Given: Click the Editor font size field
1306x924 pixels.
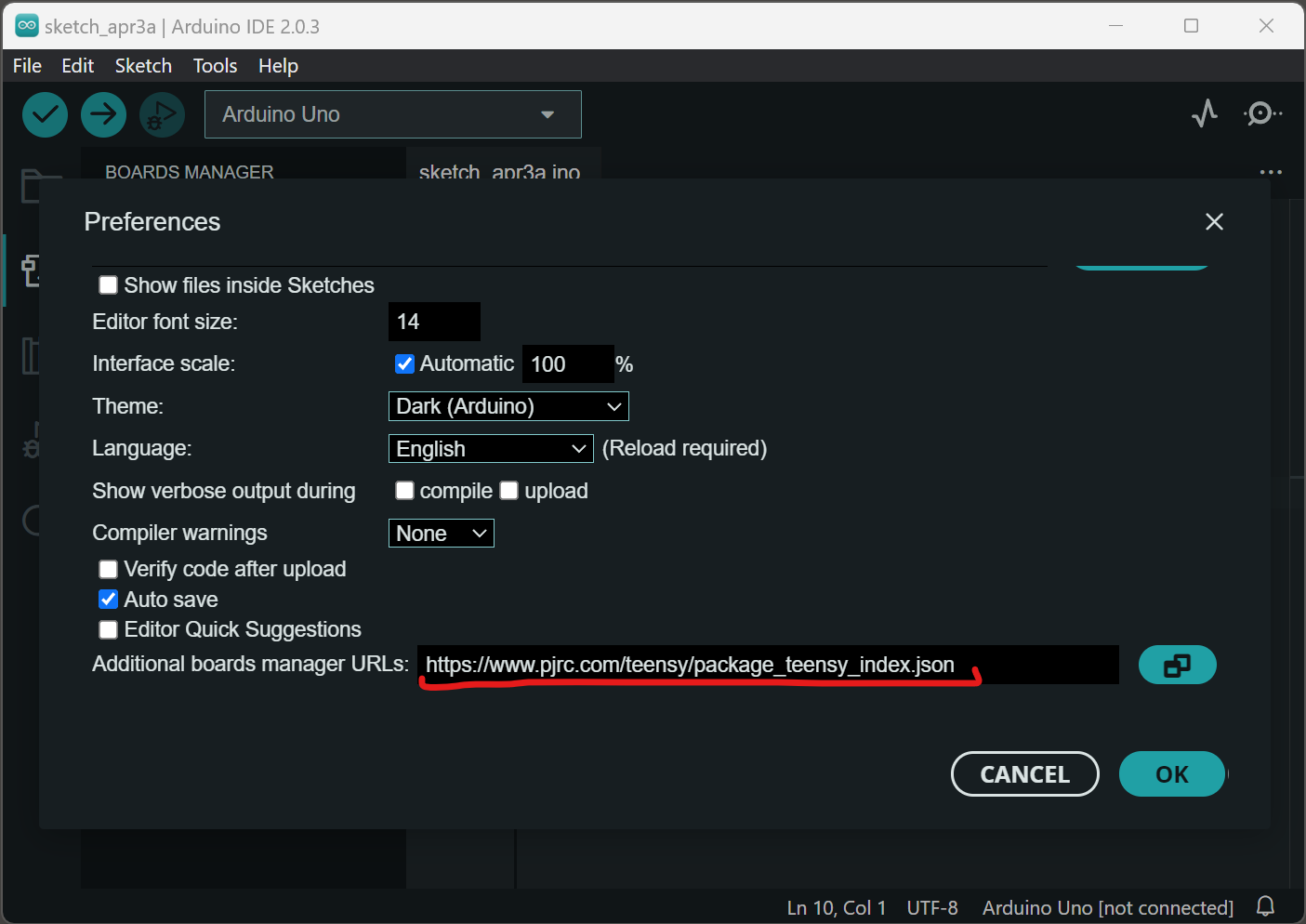Looking at the screenshot, I should pyautogui.click(x=434, y=322).
